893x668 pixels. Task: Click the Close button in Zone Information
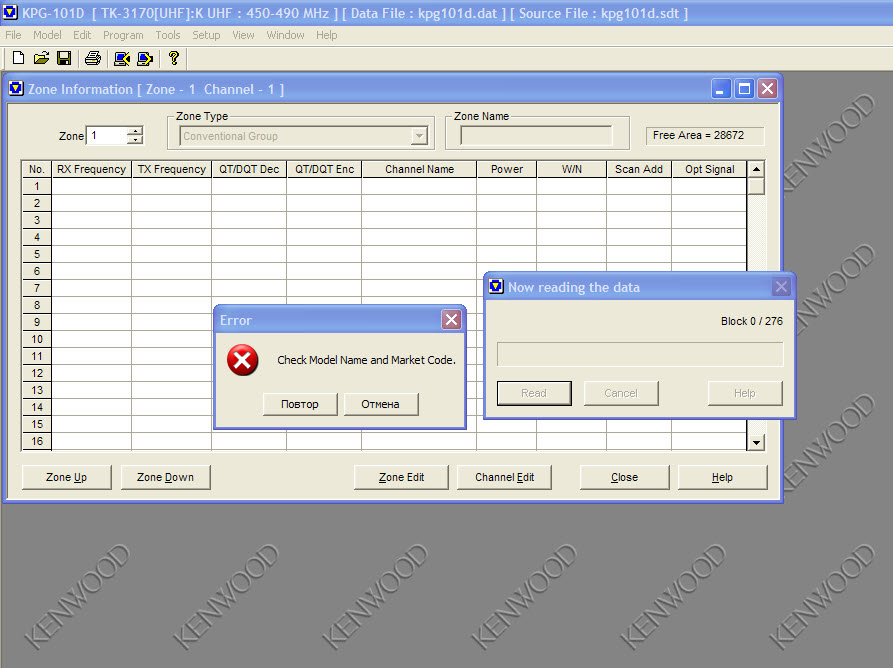pos(625,477)
